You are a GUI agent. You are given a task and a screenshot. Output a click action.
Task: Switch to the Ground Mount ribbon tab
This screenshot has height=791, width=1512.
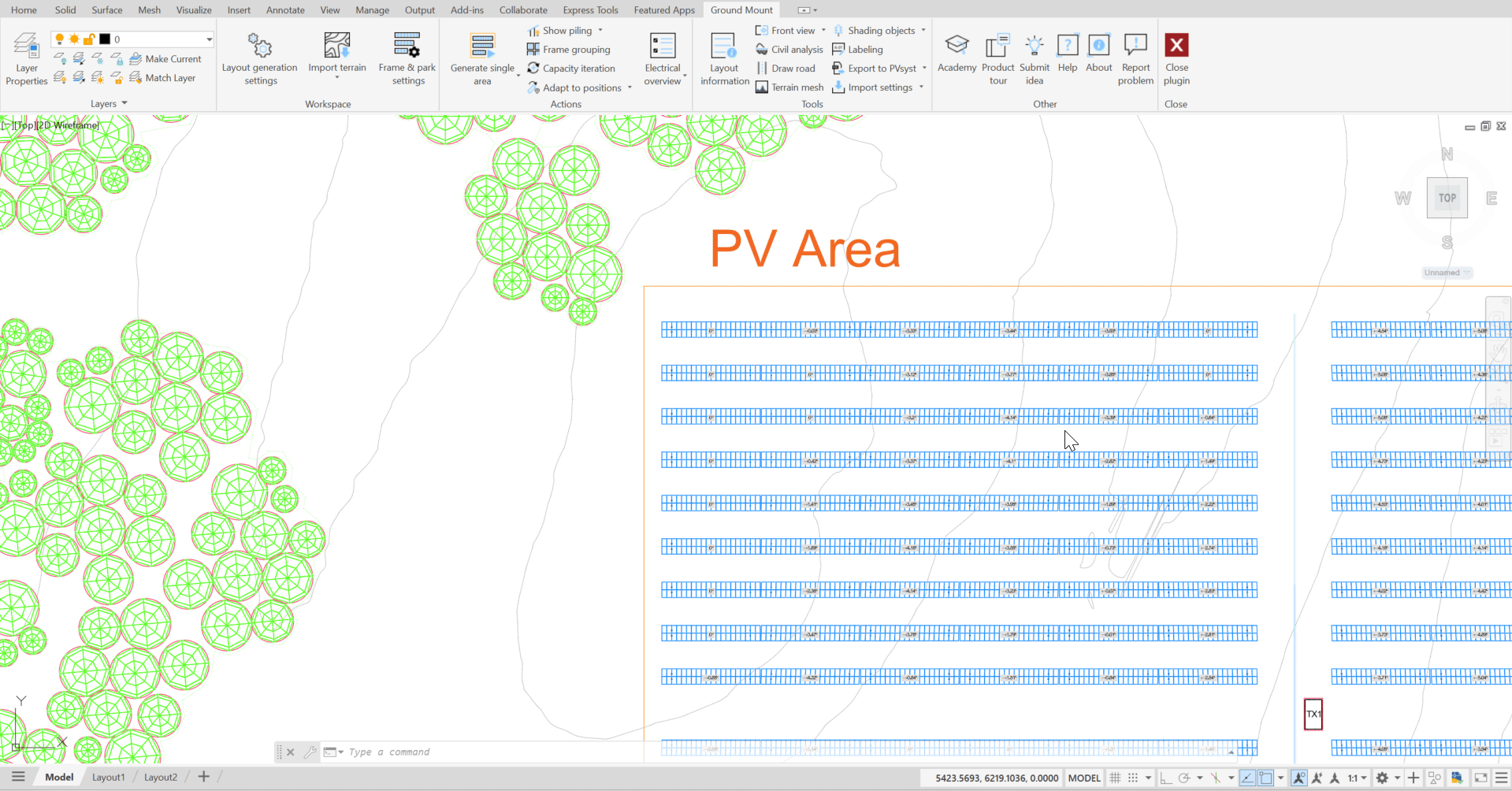(741, 10)
